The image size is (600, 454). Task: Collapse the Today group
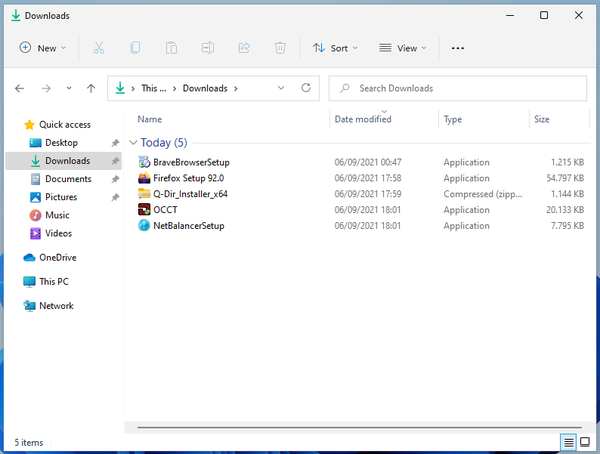(x=133, y=143)
